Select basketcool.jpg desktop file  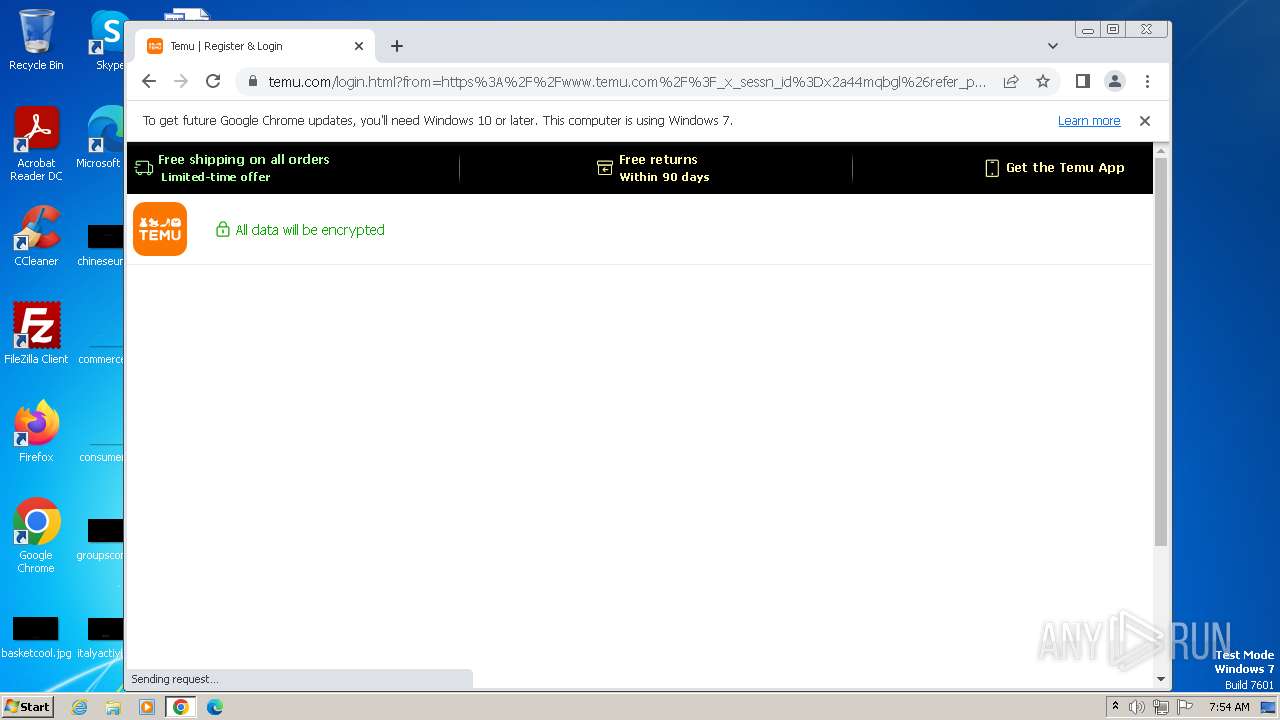coord(36,637)
